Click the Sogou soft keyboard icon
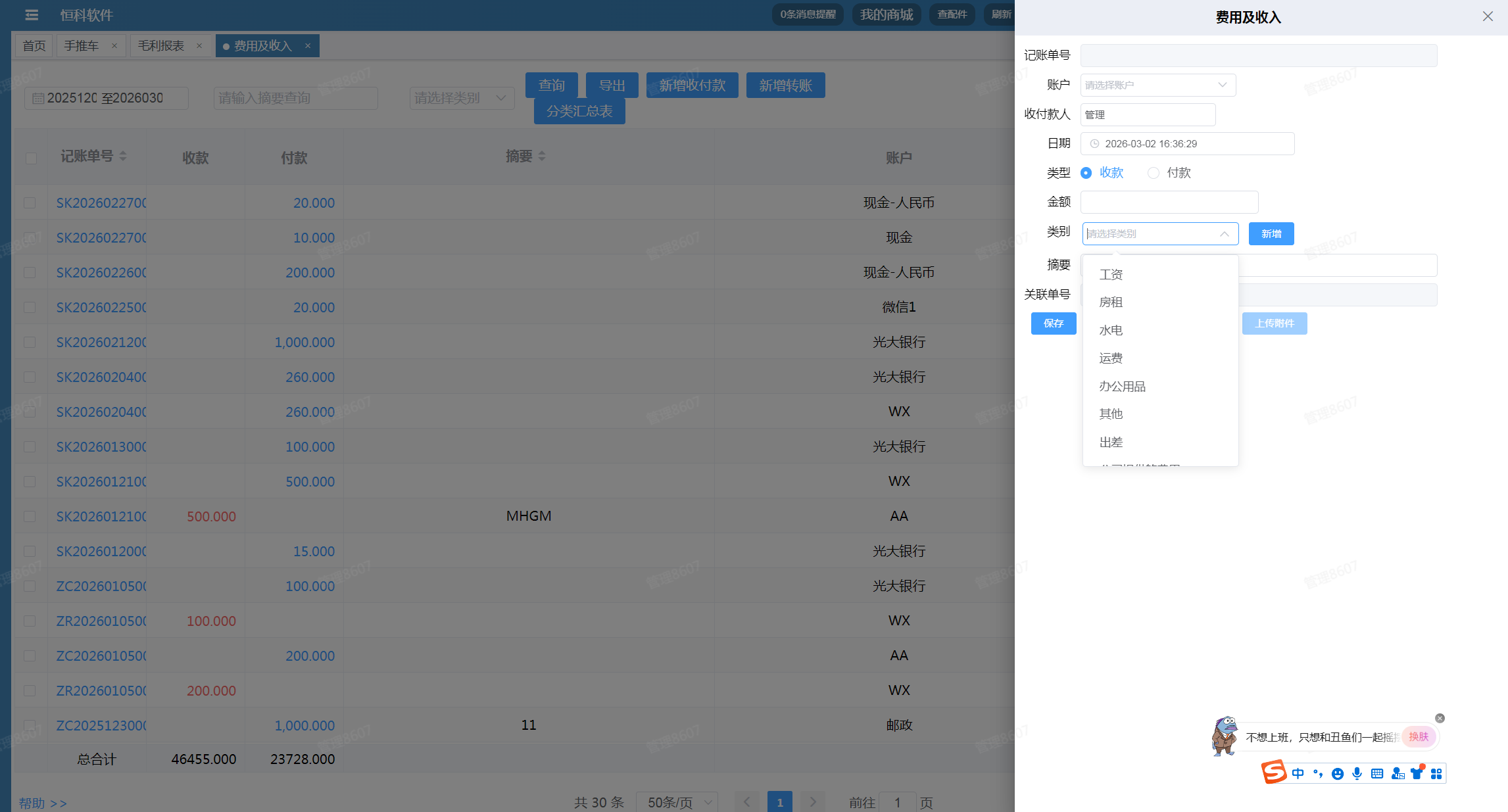The height and width of the screenshot is (812, 1508). click(x=1377, y=774)
